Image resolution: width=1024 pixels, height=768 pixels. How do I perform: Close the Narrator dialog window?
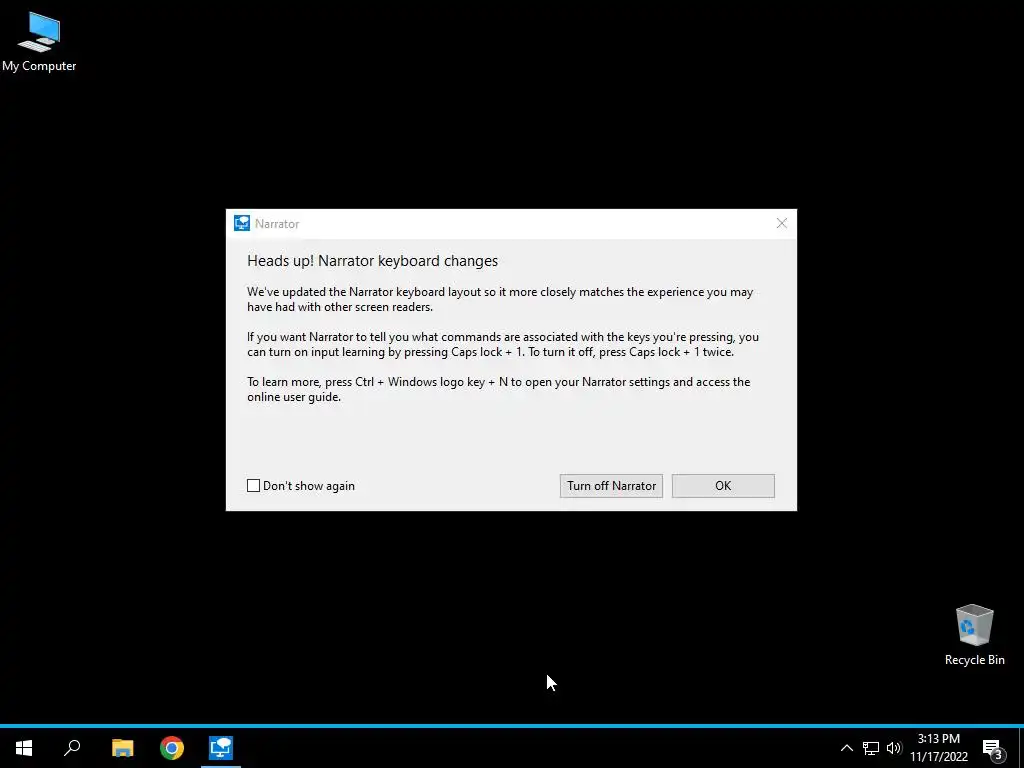coord(782,223)
